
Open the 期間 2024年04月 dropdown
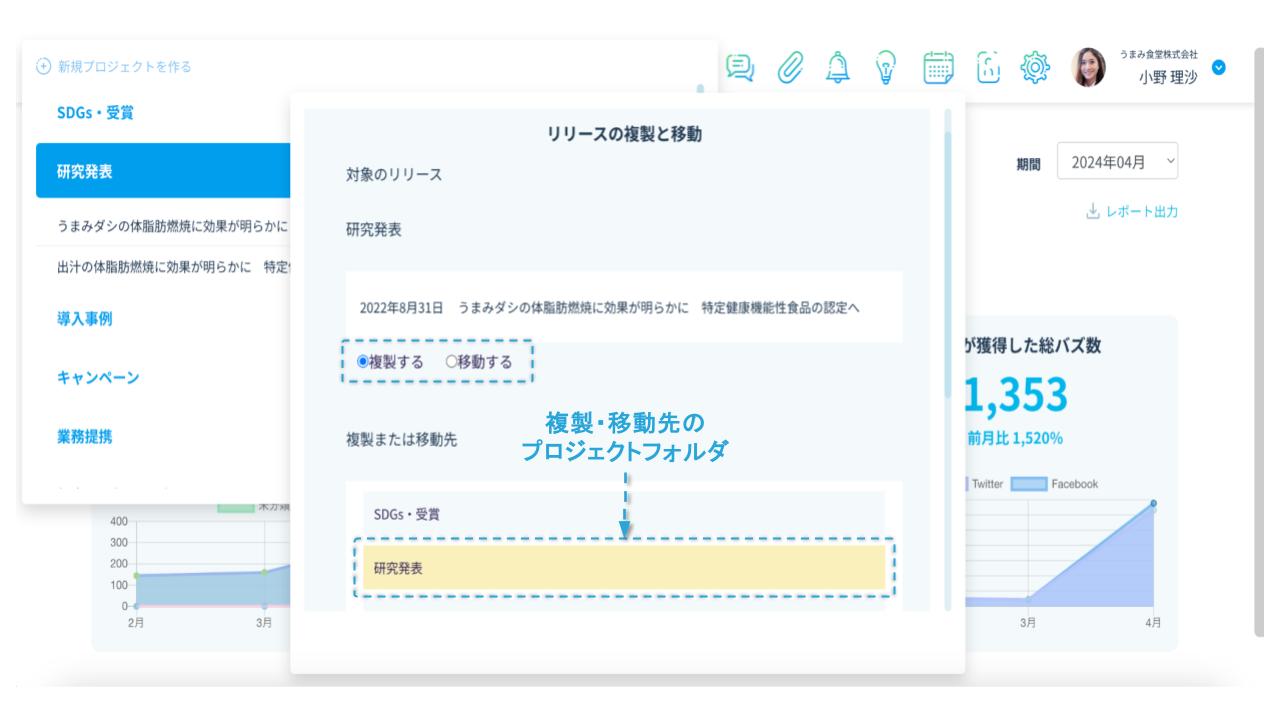1117,162
